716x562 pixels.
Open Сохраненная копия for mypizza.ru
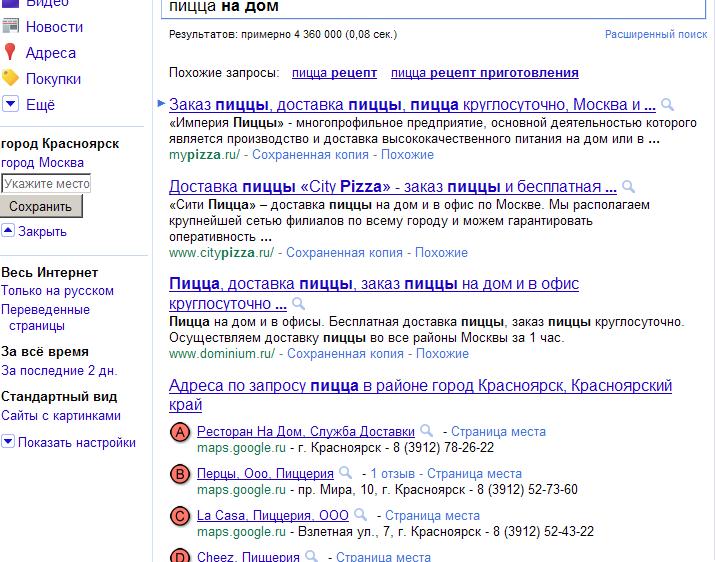310,155
